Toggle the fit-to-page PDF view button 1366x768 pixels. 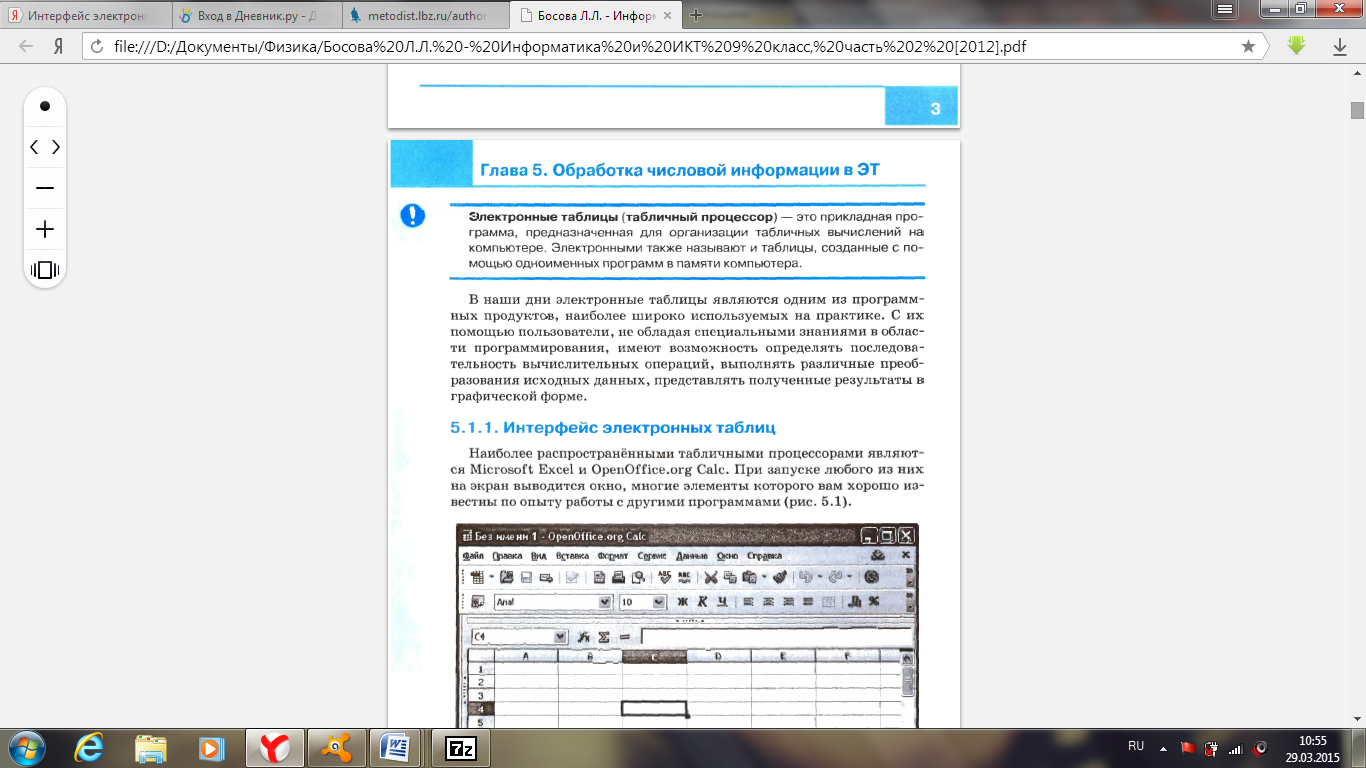pyautogui.click(x=45, y=270)
